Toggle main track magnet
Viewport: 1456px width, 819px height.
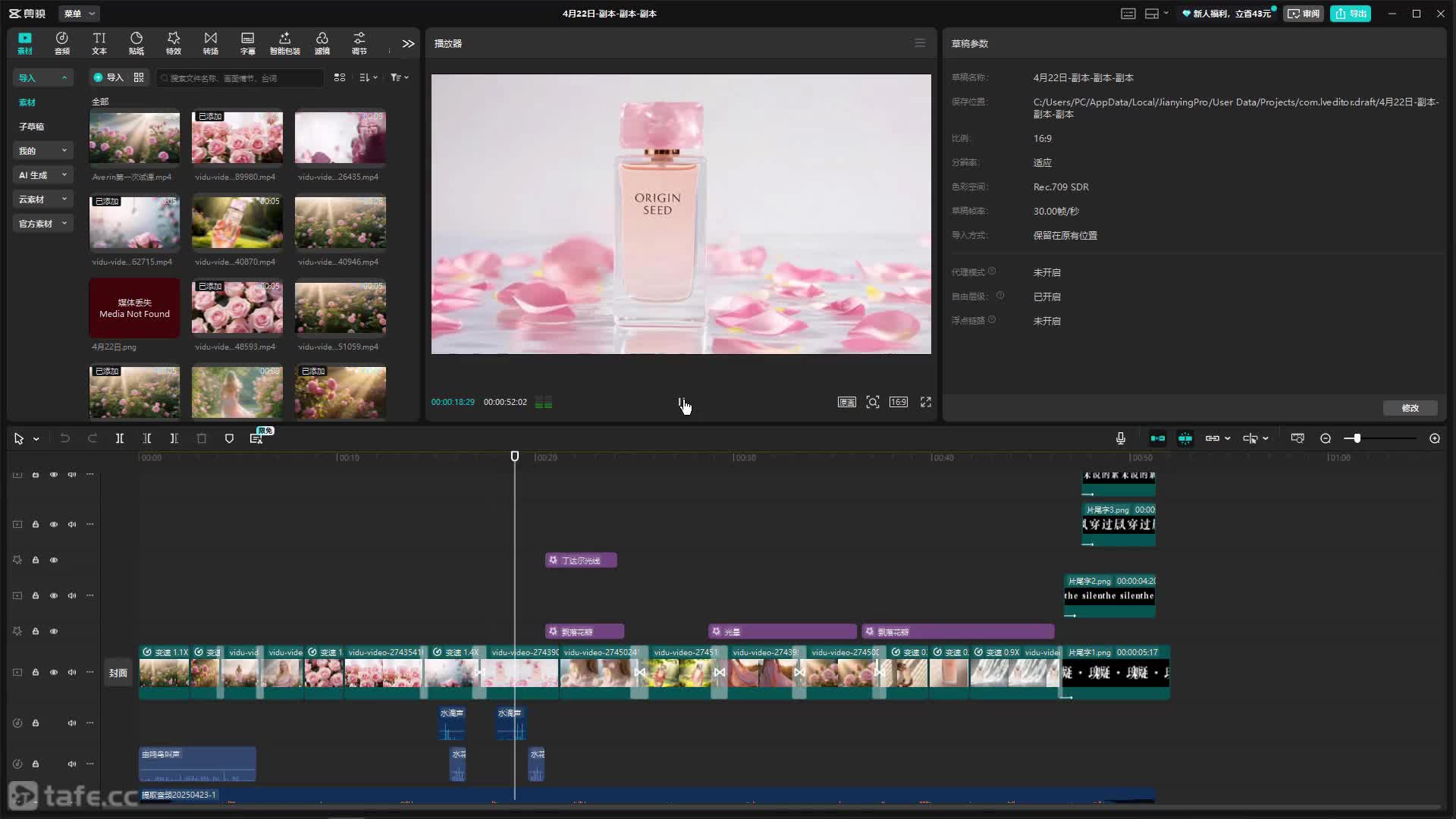point(1158,438)
